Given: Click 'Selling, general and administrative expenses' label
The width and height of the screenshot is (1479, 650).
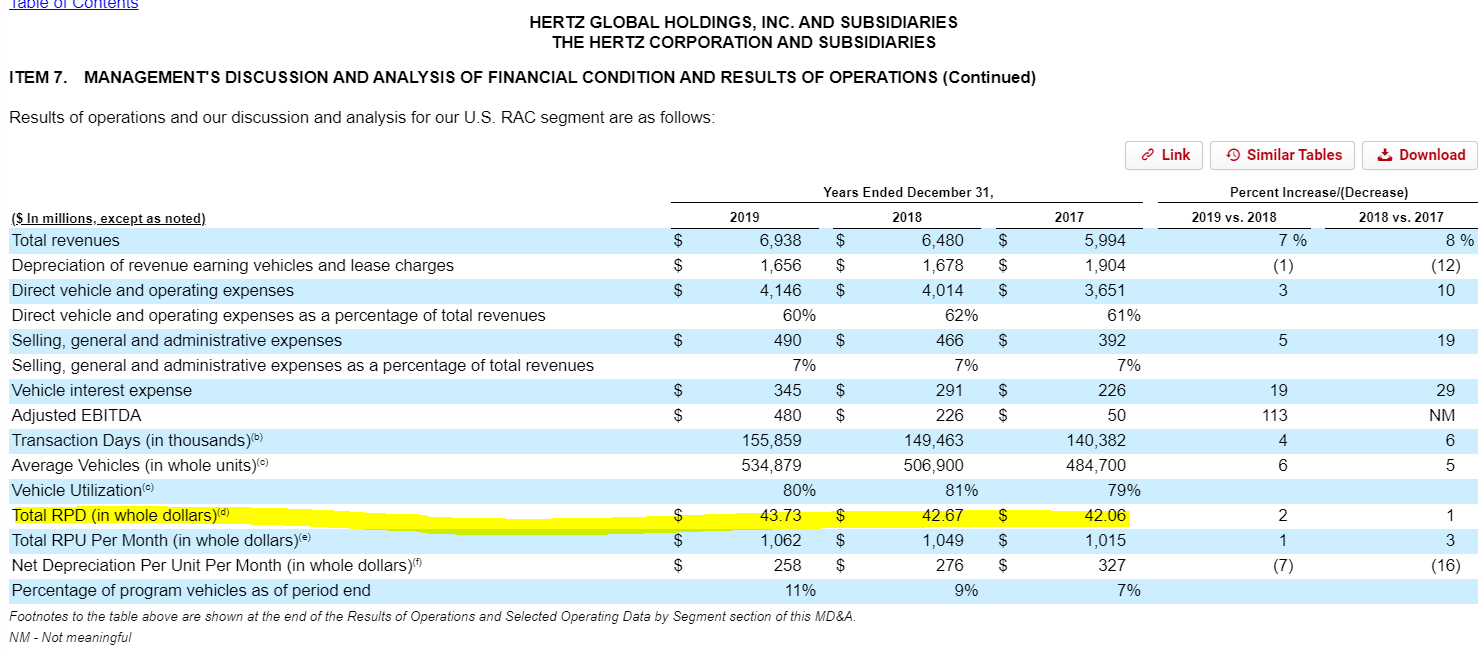Looking at the screenshot, I should [x=176, y=340].
